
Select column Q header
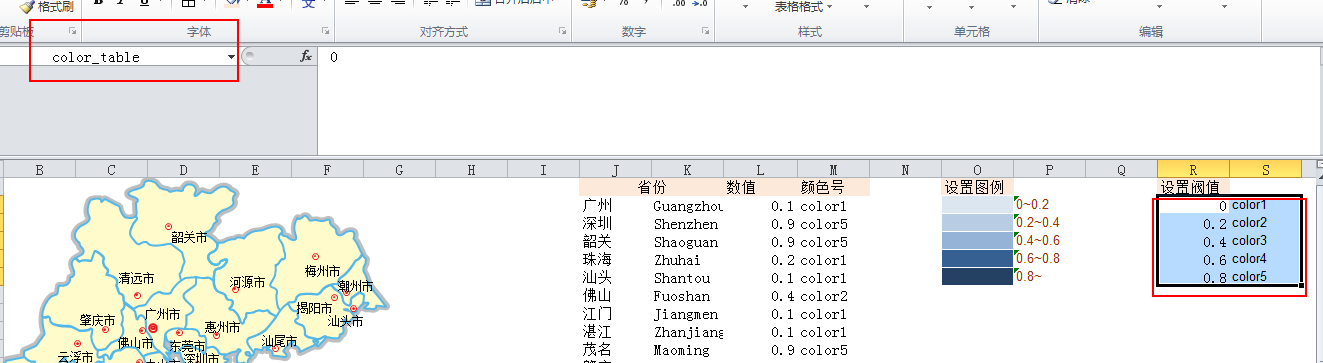tap(1121, 169)
